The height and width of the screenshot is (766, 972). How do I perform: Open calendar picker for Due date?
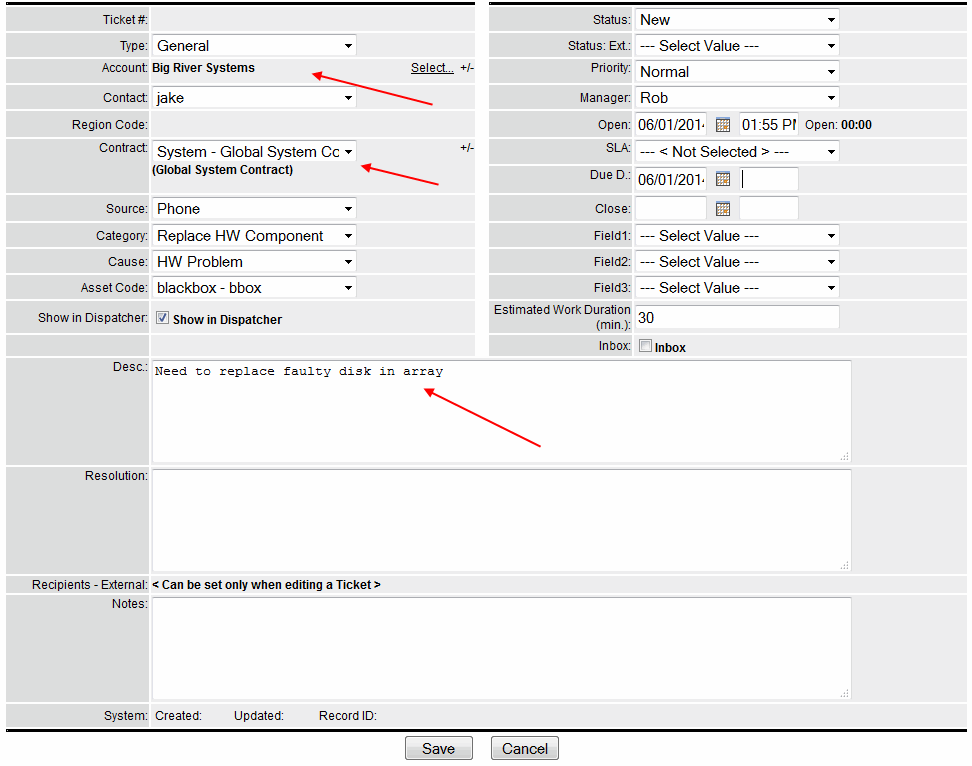723,180
